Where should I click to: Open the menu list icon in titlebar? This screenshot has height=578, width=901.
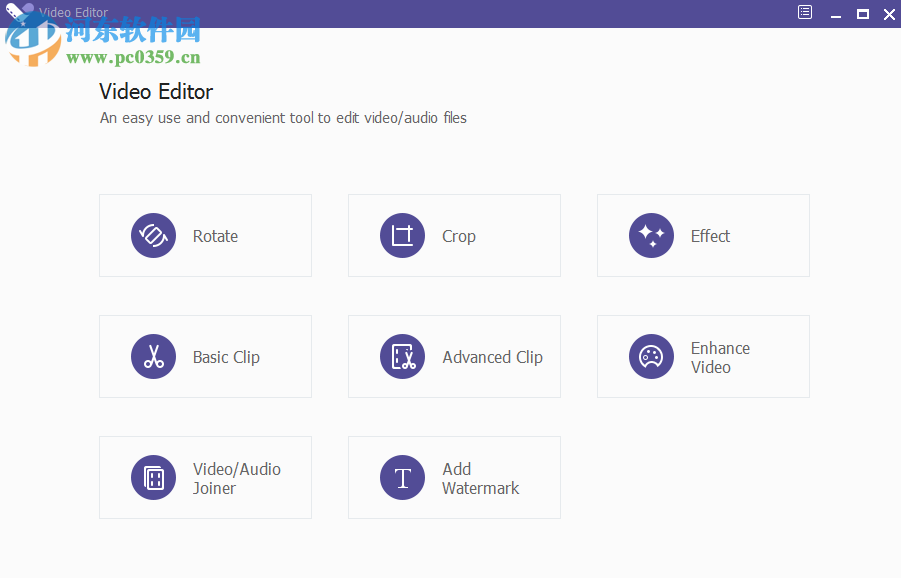click(x=804, y=12)
